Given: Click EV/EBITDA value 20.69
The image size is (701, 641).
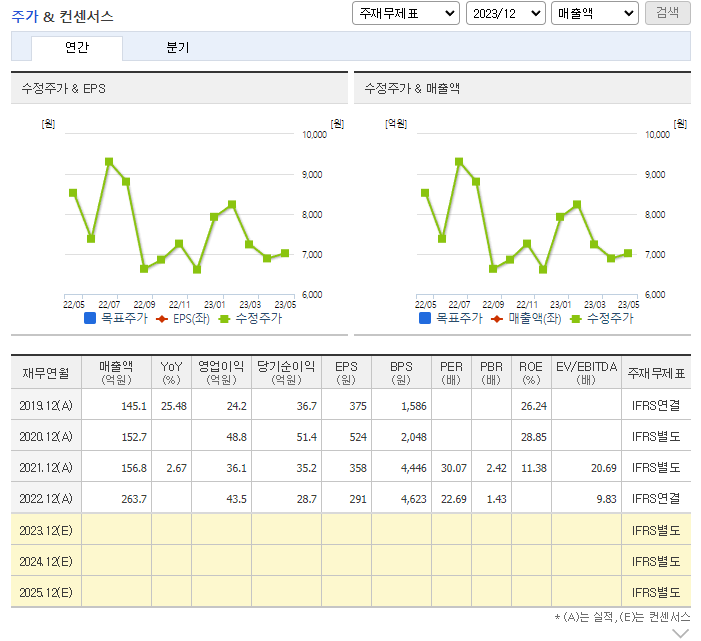Looking at the screenshot, I should point(604,468).
